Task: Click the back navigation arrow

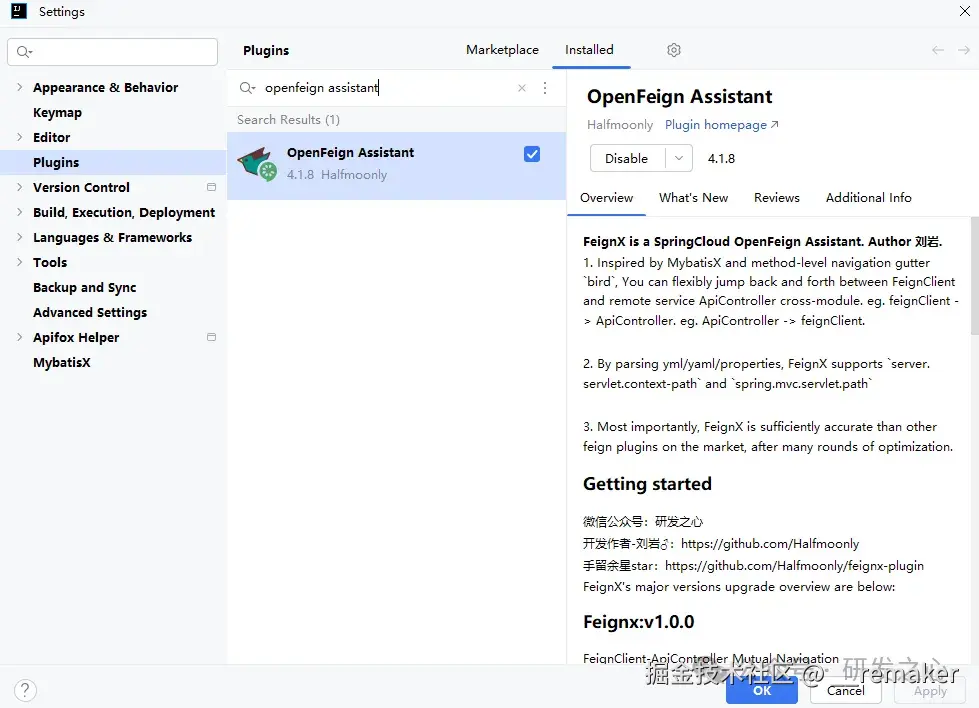Action: click(x=937, y=50)
